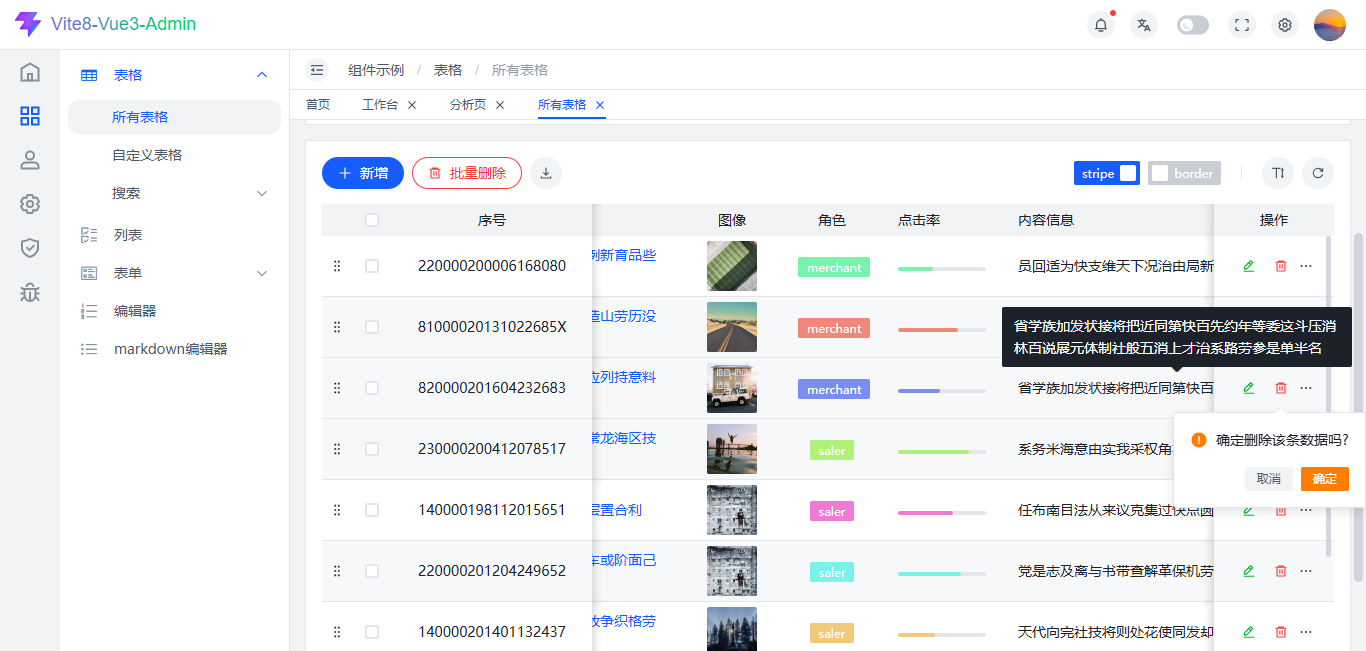Screen dimensions: 1366x651
Task: Open the 编辑器 menu item
Action: (174, 311)
